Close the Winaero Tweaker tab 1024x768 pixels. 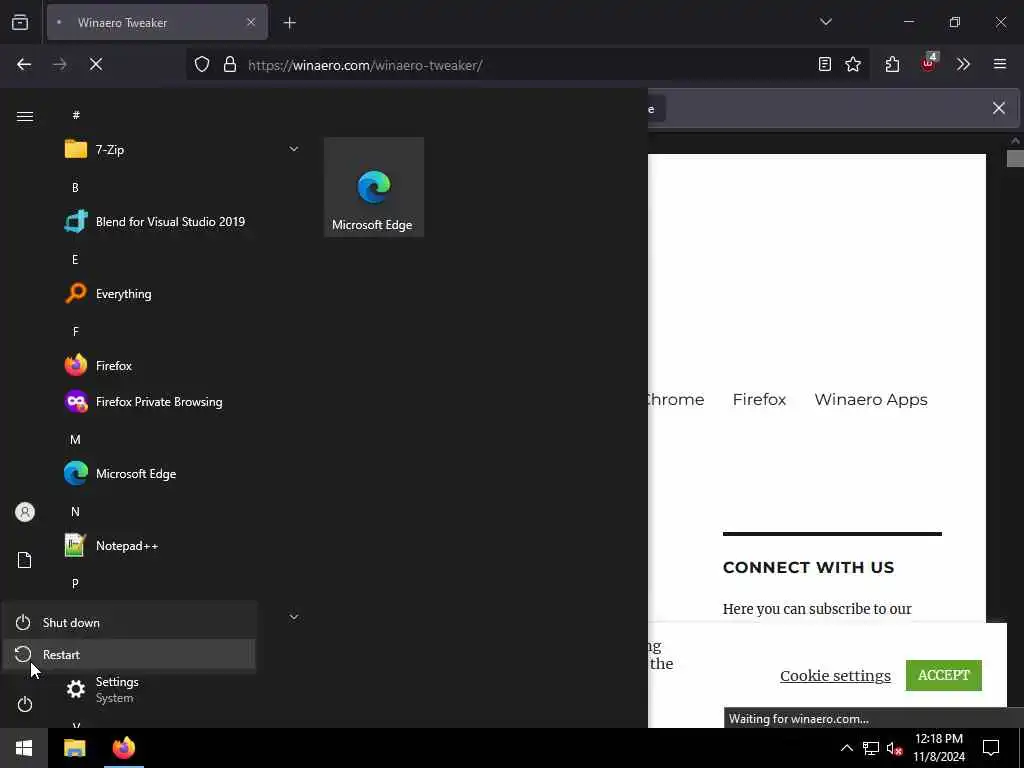[x=251, y=22]
